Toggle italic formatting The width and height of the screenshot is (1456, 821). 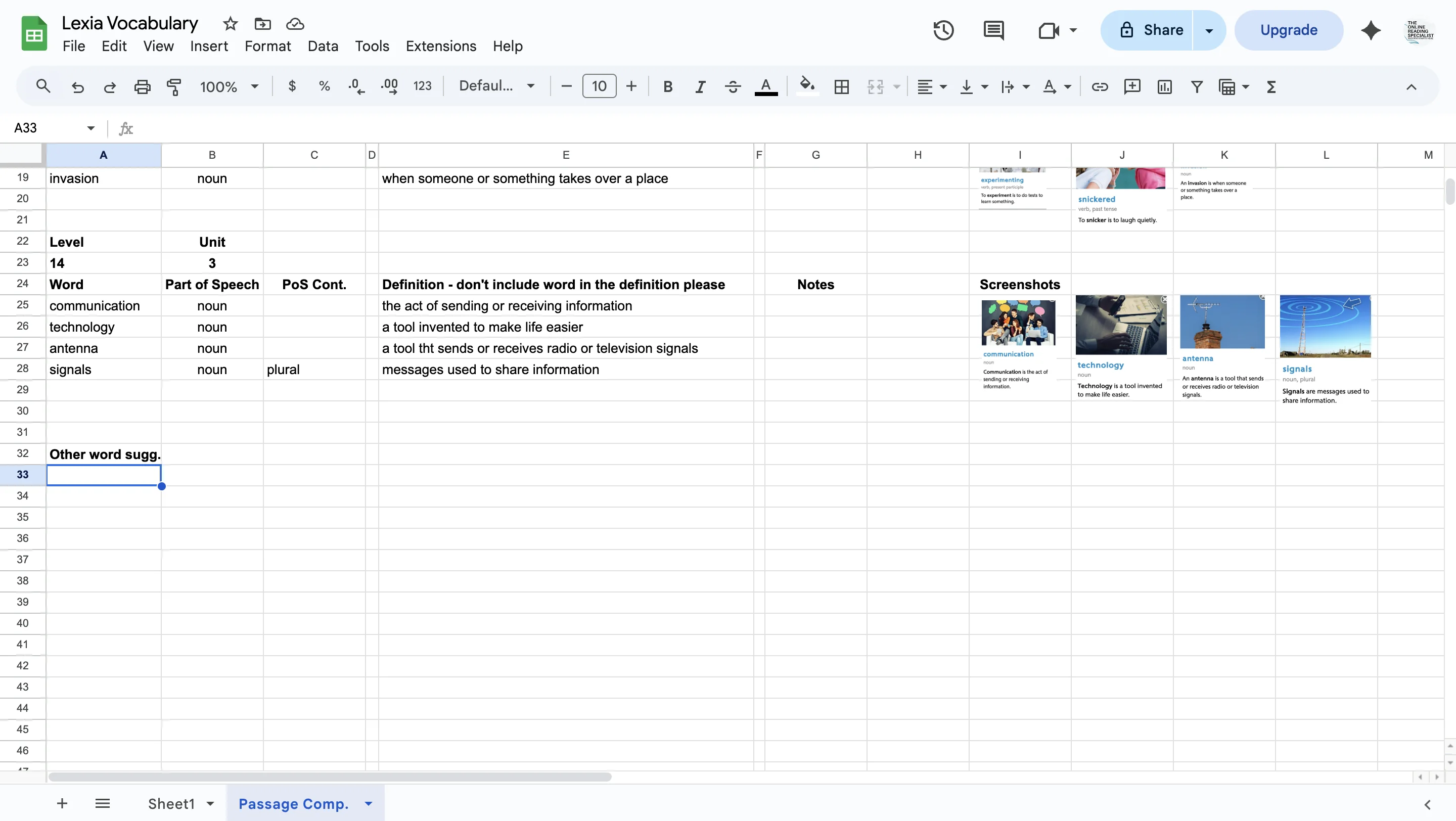[x=700, y=86]
